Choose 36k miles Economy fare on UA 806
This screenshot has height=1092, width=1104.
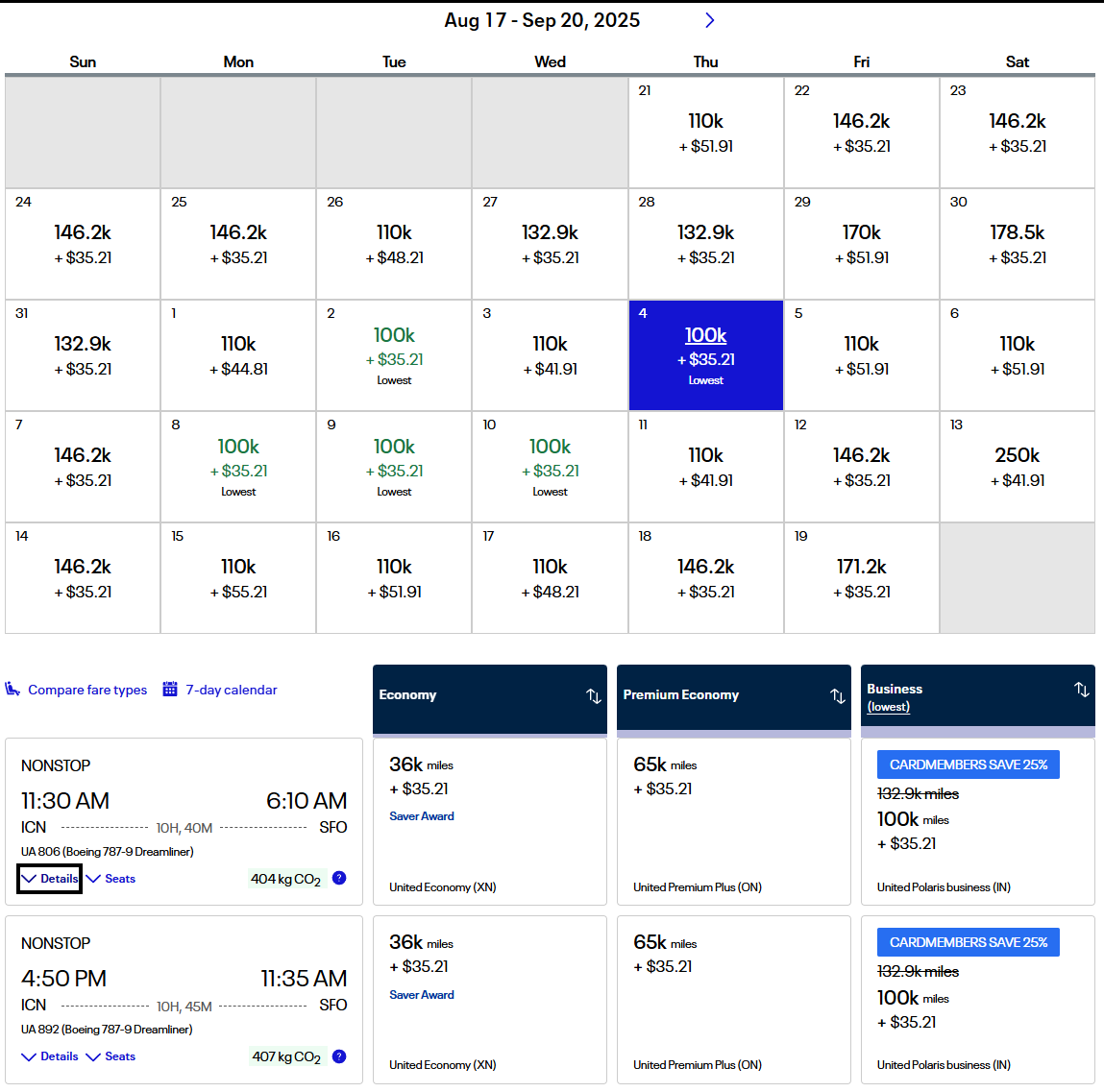click(x=489, y=821)
